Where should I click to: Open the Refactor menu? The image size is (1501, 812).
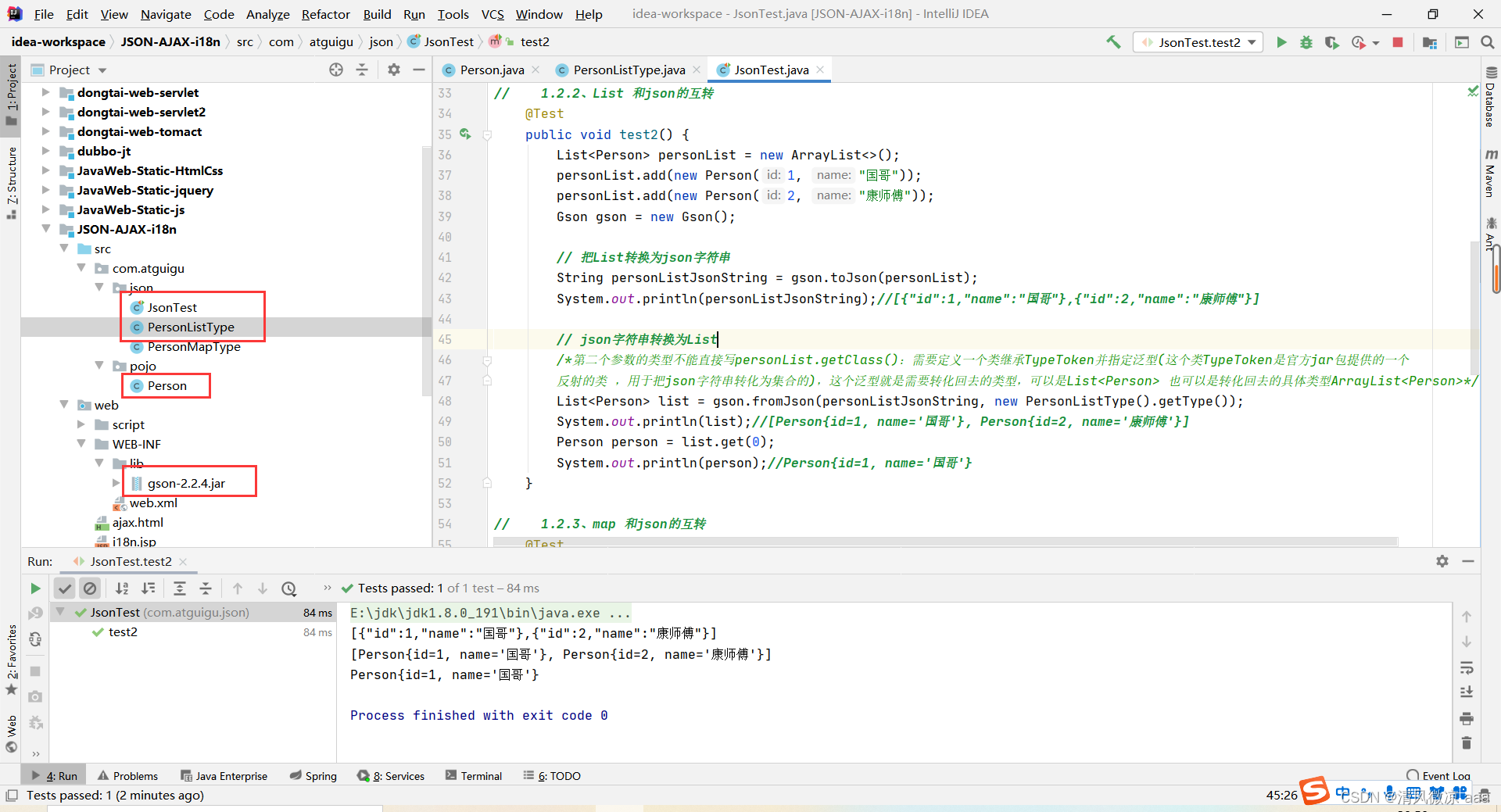(x=325, y=14)
